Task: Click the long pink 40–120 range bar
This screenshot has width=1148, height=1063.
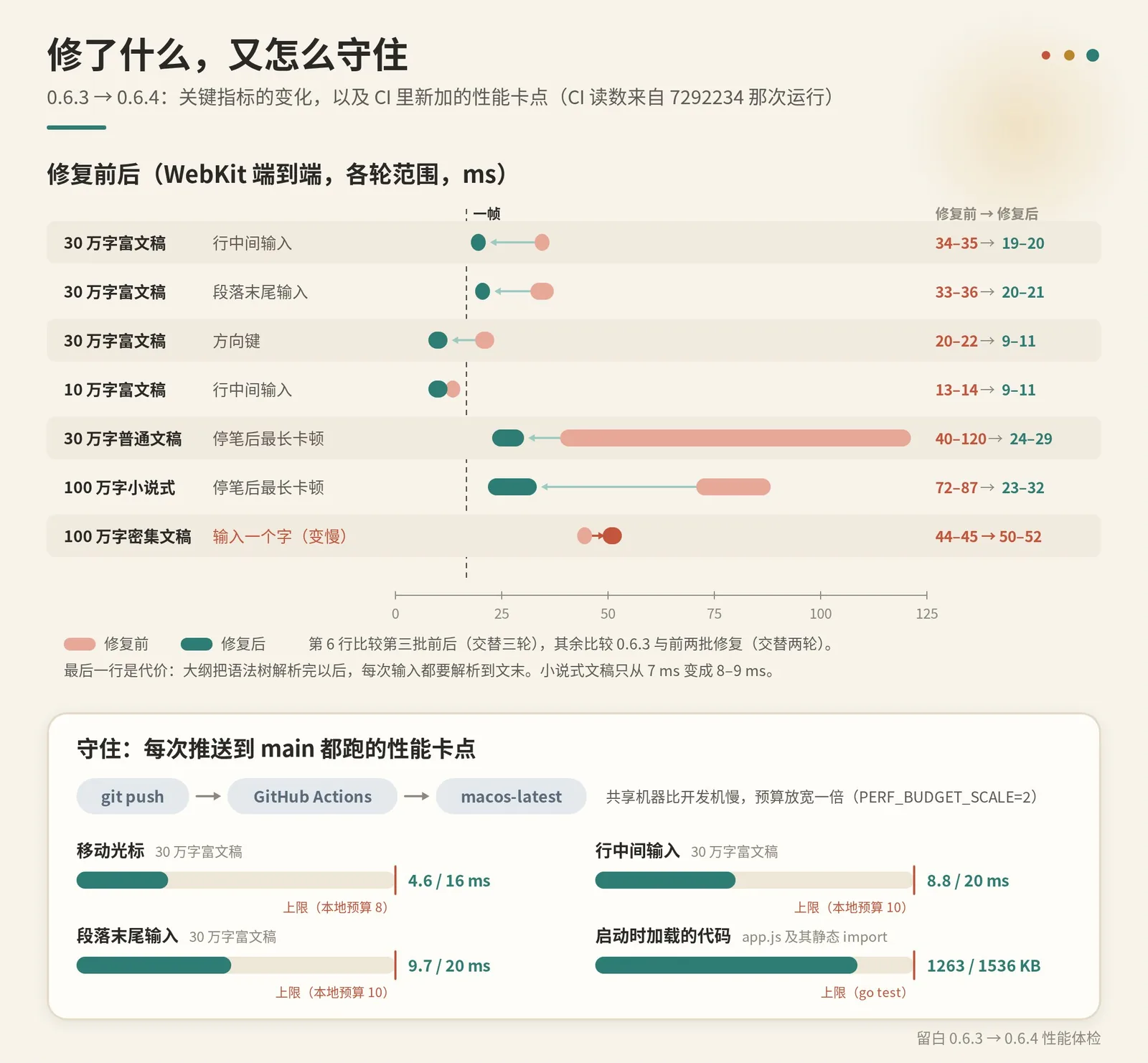Action: [x=735, y=438]
